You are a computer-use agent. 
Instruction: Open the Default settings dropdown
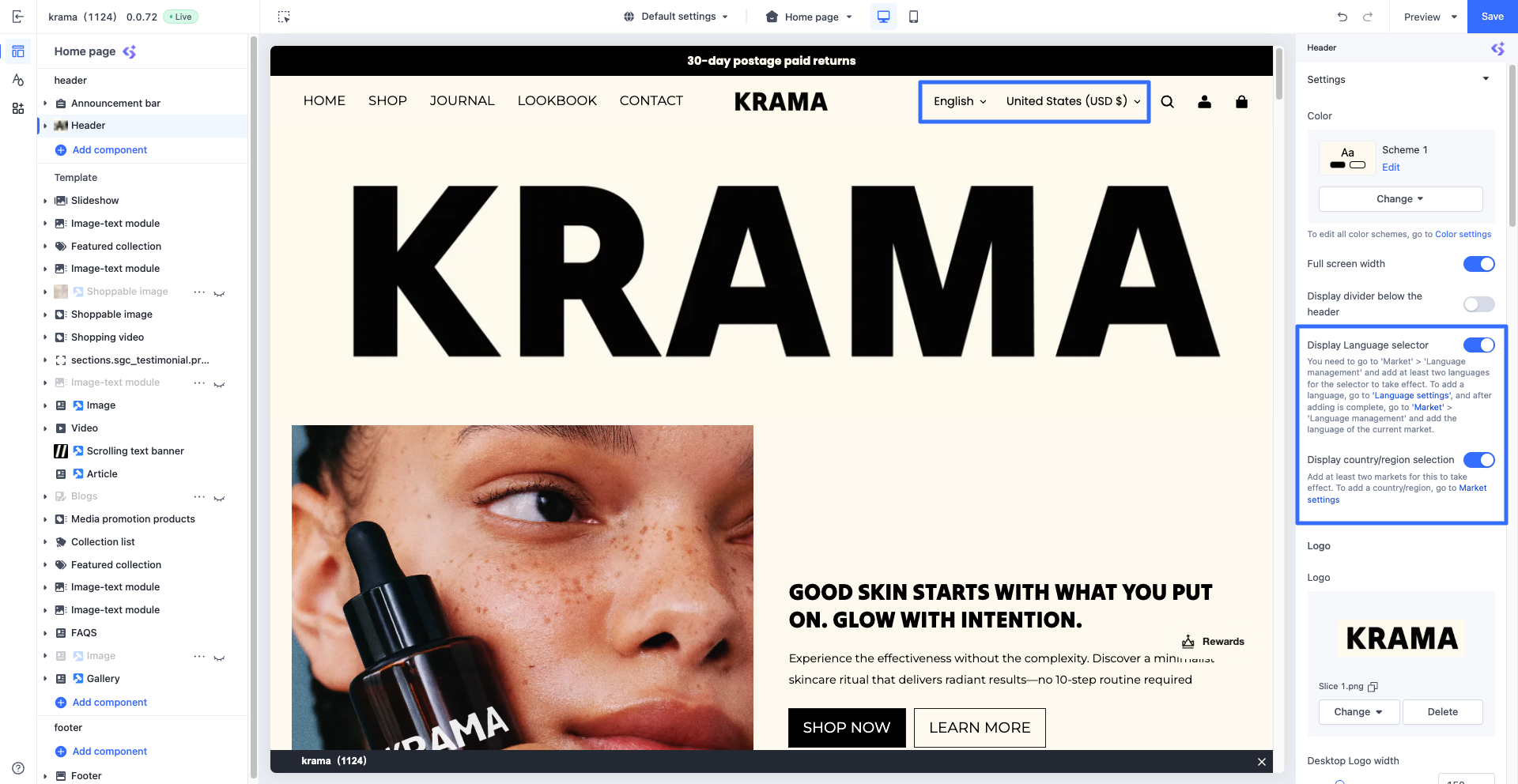676,17
